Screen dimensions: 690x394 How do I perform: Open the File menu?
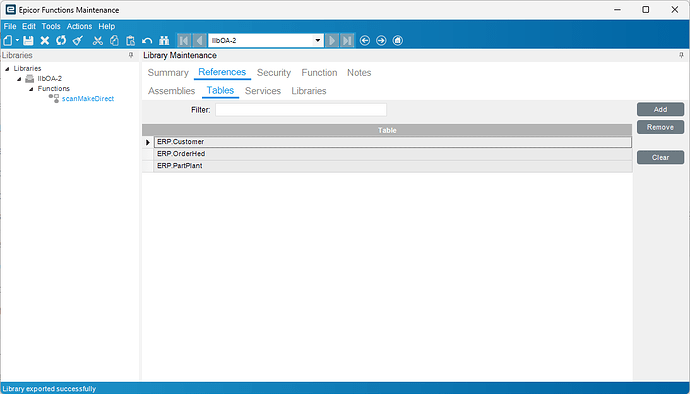10,26
